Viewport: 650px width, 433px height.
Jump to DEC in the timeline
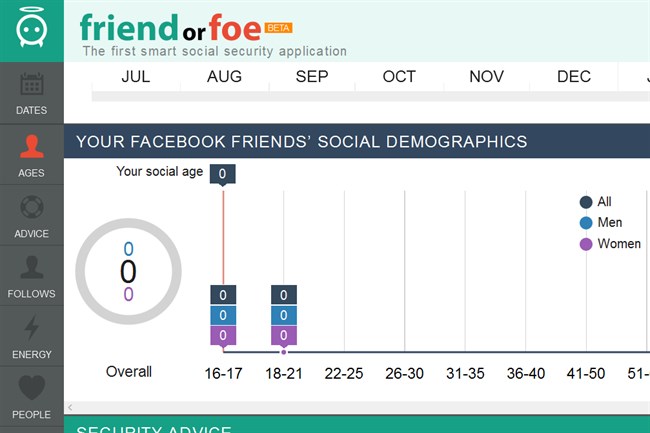point(574,77)
